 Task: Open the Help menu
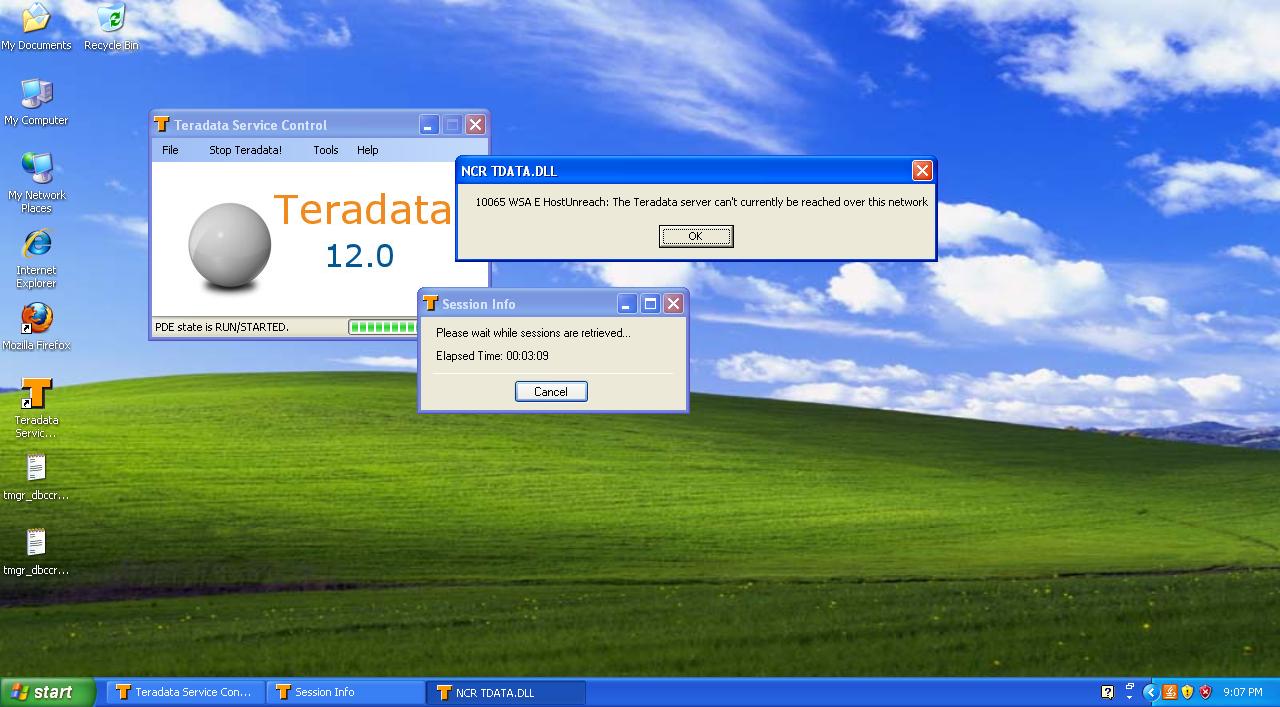(x=367, y=150)
